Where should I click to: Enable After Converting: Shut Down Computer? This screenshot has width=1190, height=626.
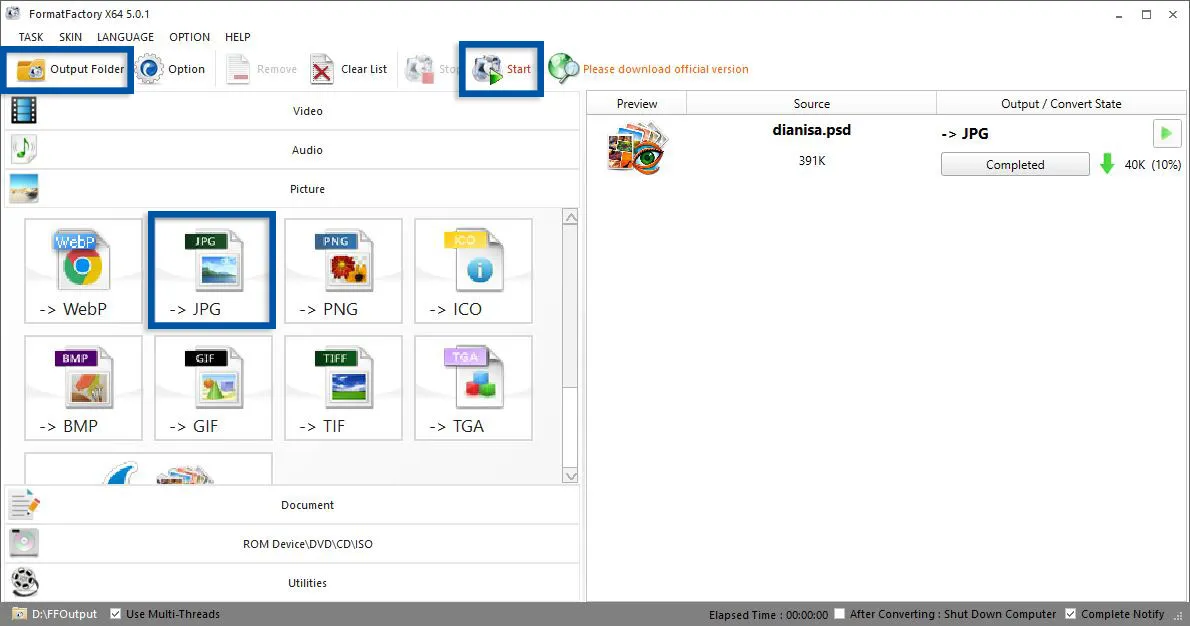tap(838, 613)
